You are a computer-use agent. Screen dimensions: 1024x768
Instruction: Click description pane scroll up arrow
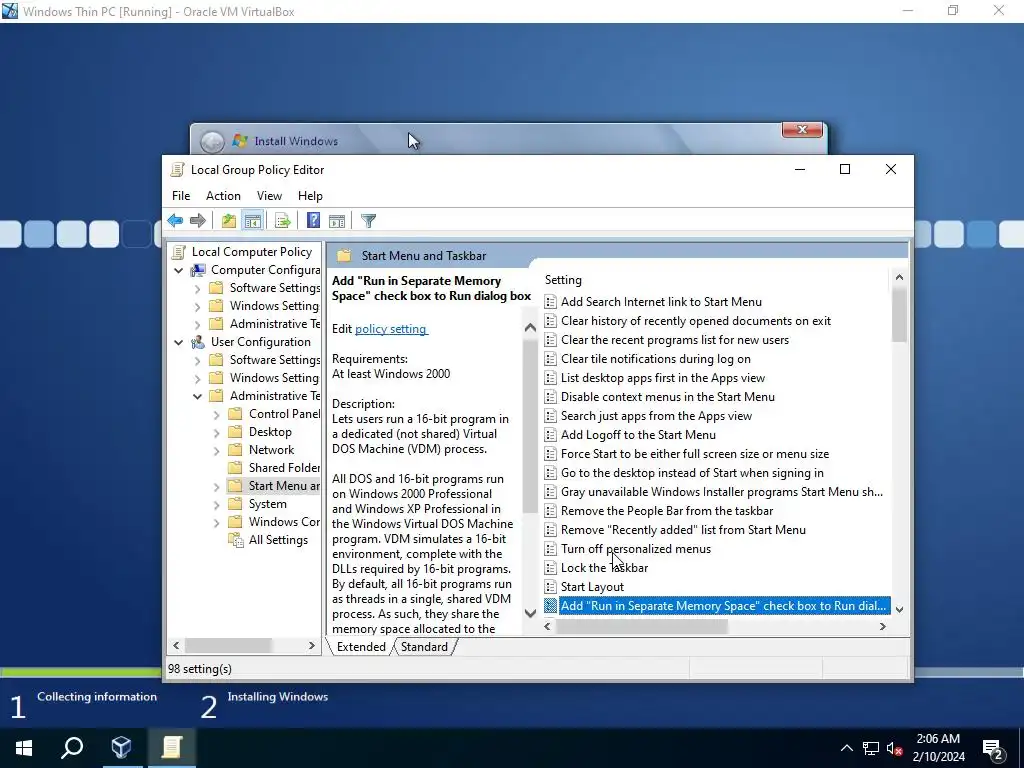click(x=530, y=328)
